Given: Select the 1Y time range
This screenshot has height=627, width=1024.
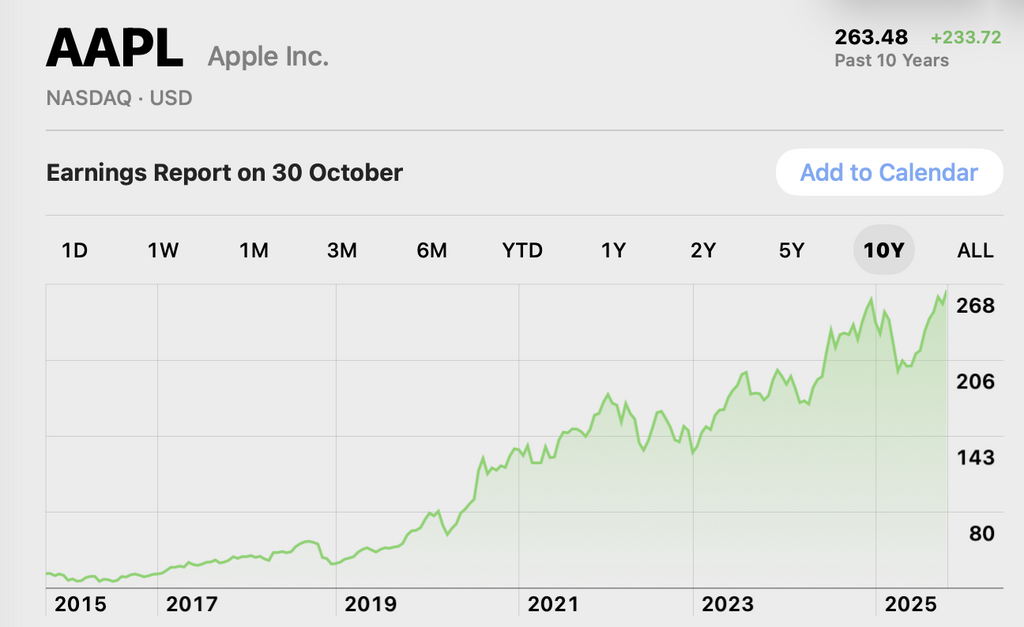Looking at the screenshot, I should tap(613, 250).
